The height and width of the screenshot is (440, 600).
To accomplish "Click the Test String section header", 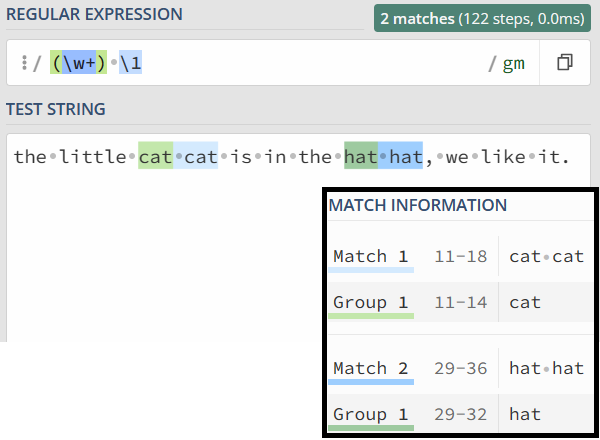I will coord(56,108).
